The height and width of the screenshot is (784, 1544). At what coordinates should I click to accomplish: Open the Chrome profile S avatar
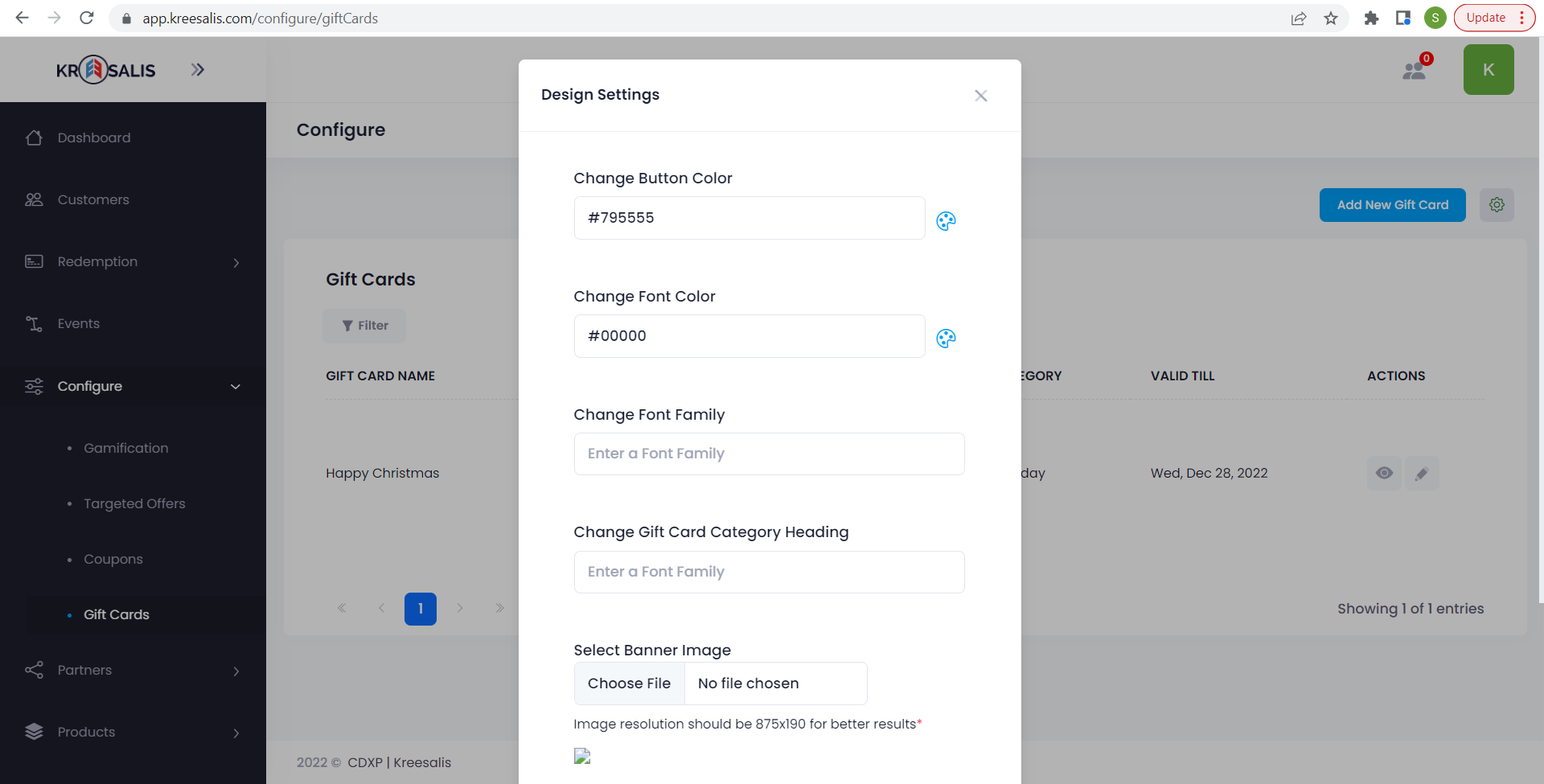1435,18
